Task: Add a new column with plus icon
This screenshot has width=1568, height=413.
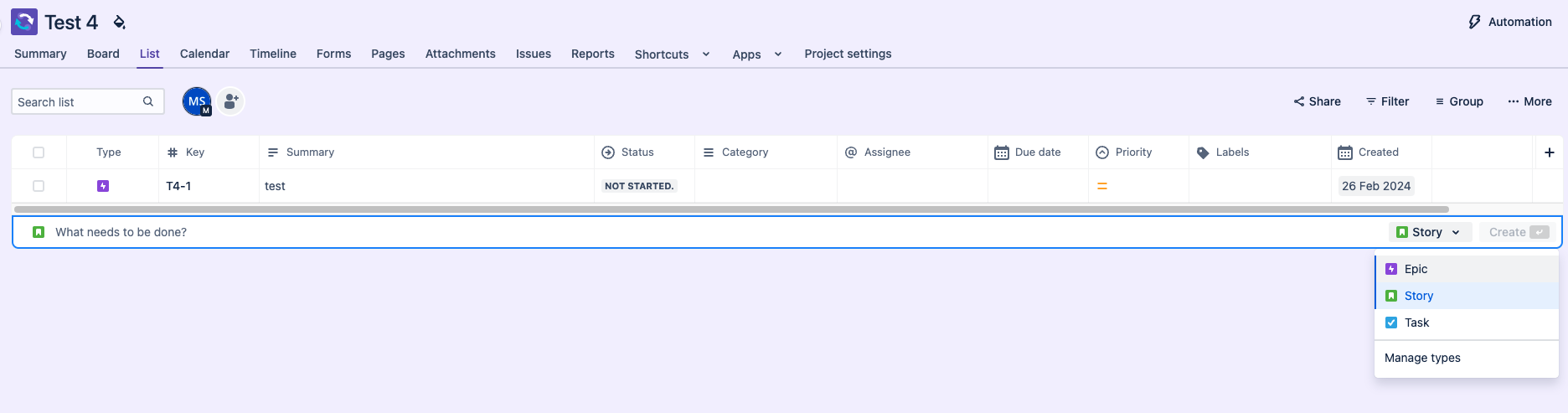Action: click(x=1550, y=152)
